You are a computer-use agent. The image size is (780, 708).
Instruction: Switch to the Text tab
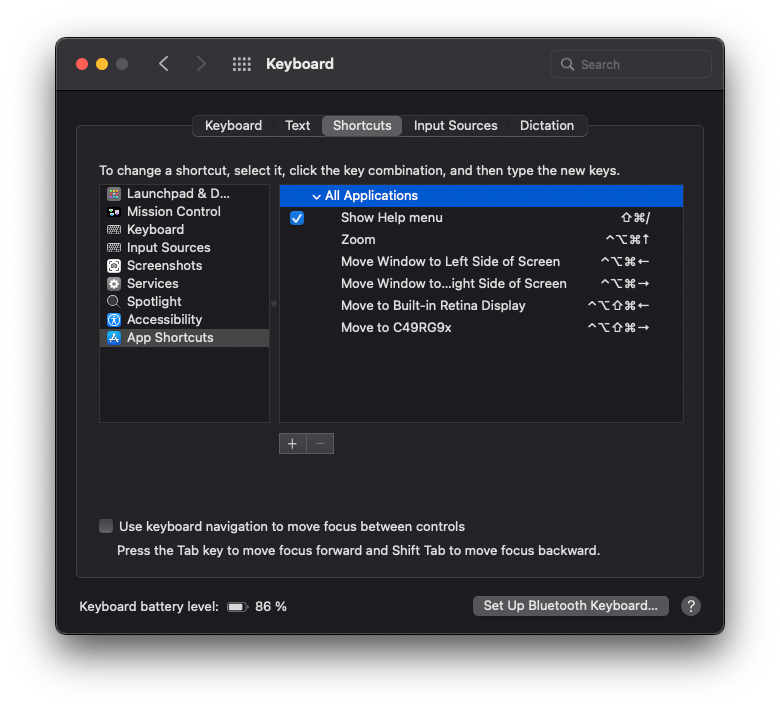[297, 126]
